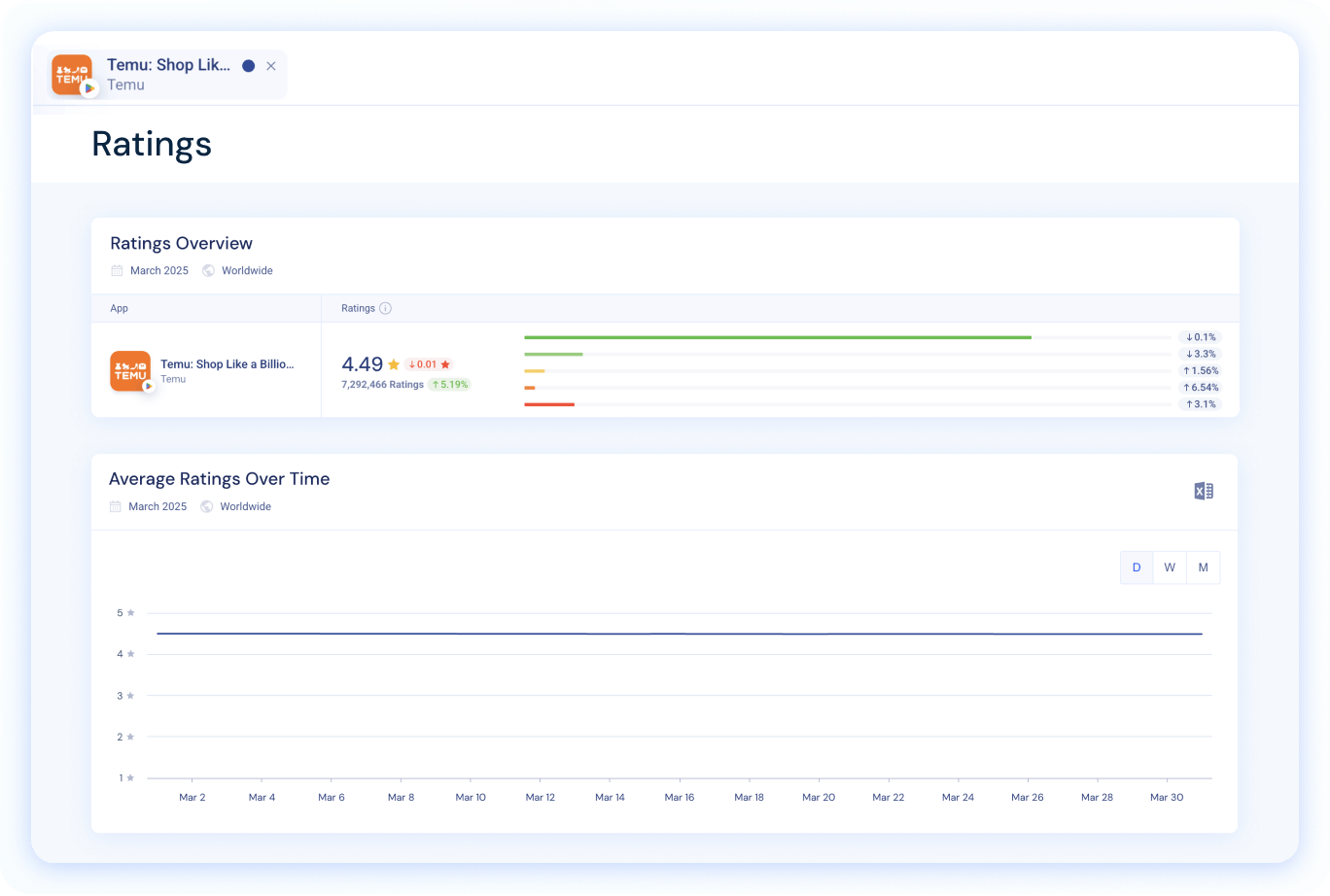Keep daily view by selecting D

pyautogui.click(x=1136, y=568)
